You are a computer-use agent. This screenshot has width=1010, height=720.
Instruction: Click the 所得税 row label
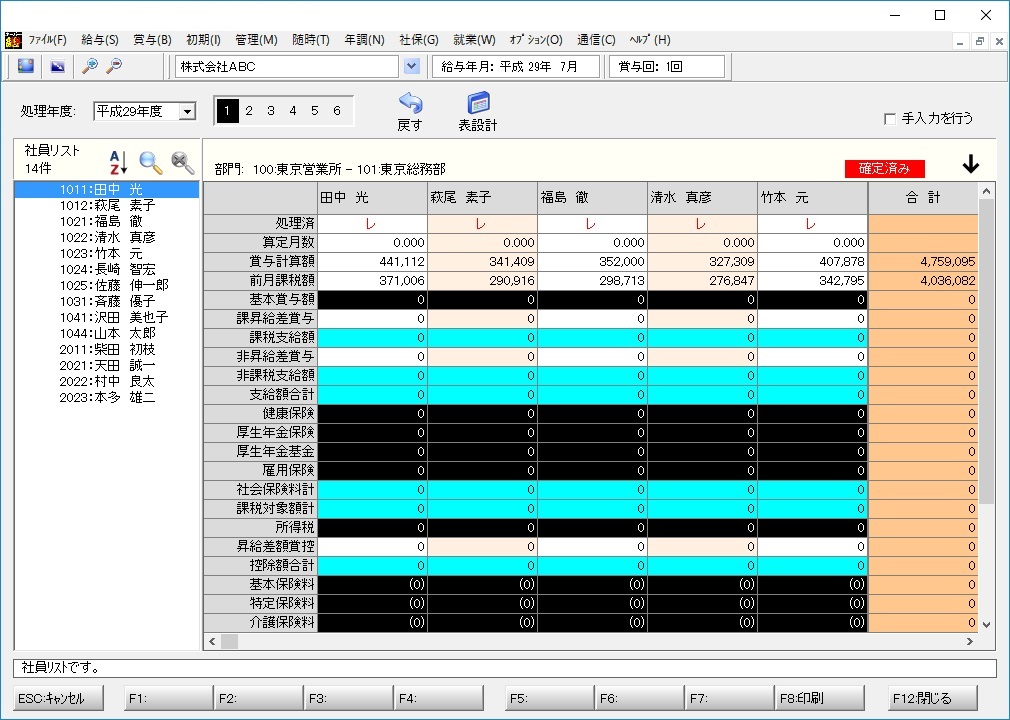coord(261,527)
